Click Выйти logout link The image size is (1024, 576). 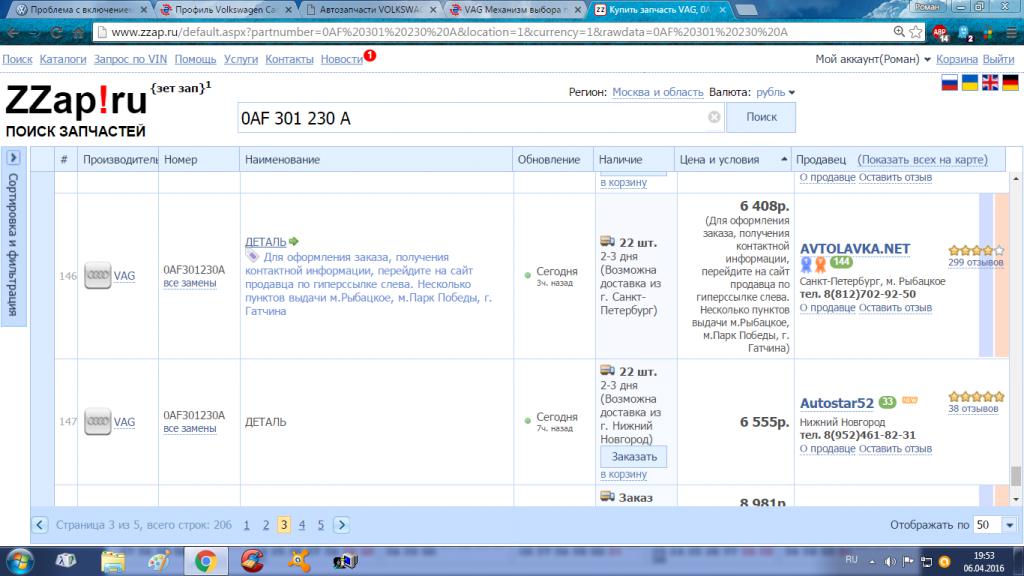(999, 59)
